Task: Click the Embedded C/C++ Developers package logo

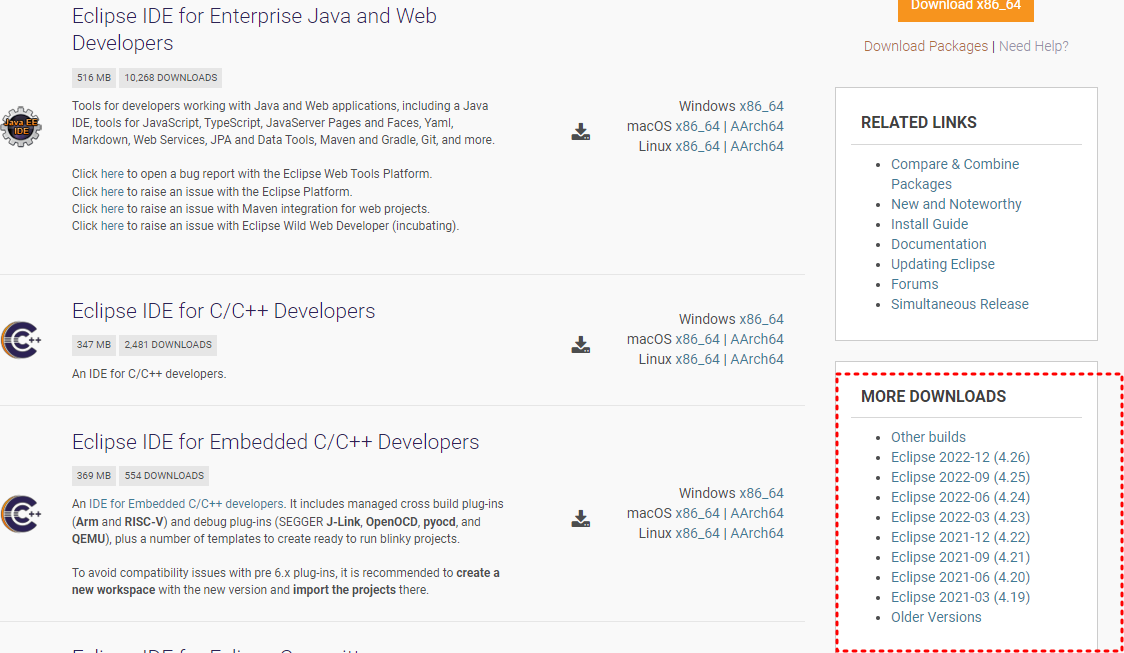Action: (21, 514)
